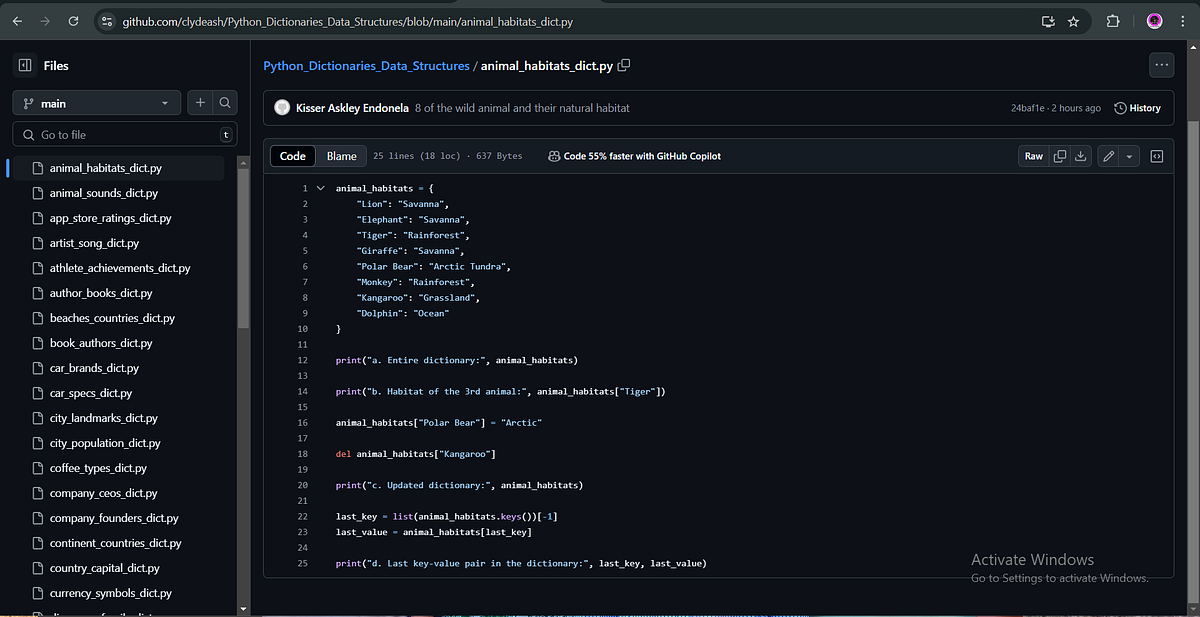Image resolution: width=1200 pixels, height=617 pixels.
Task: Switch to the Blame tab
Action: 342,155
